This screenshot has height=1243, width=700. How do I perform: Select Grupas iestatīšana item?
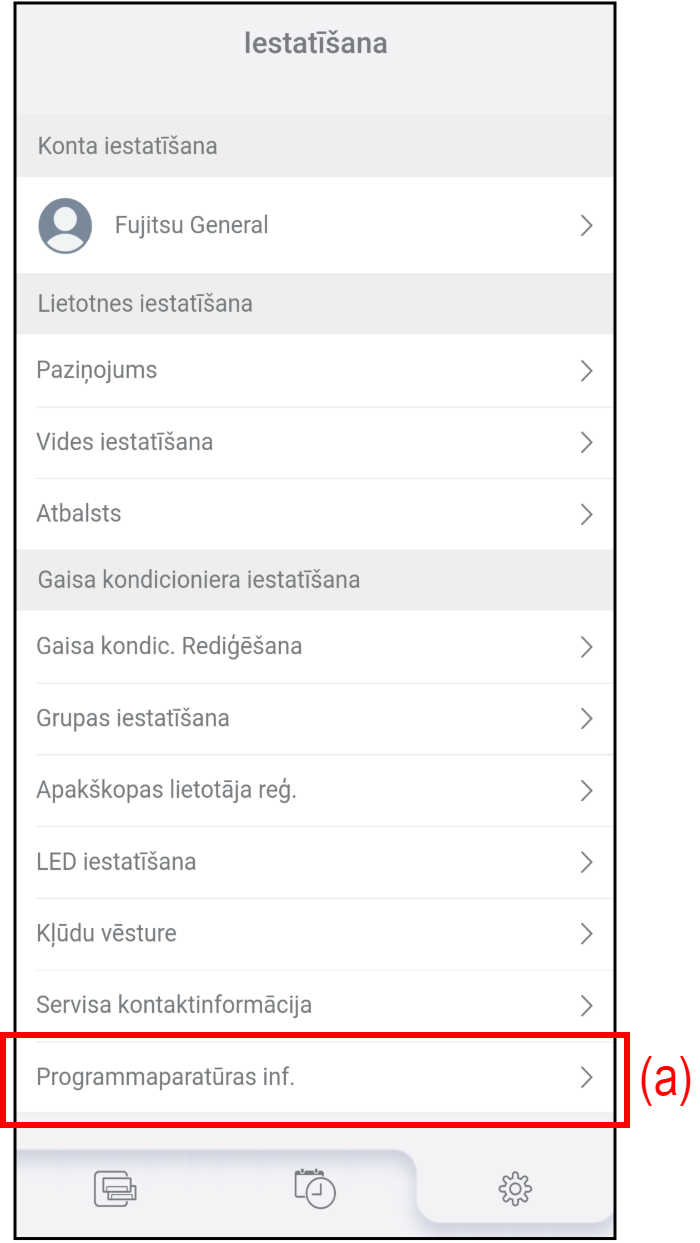click(x=133, y=718)
